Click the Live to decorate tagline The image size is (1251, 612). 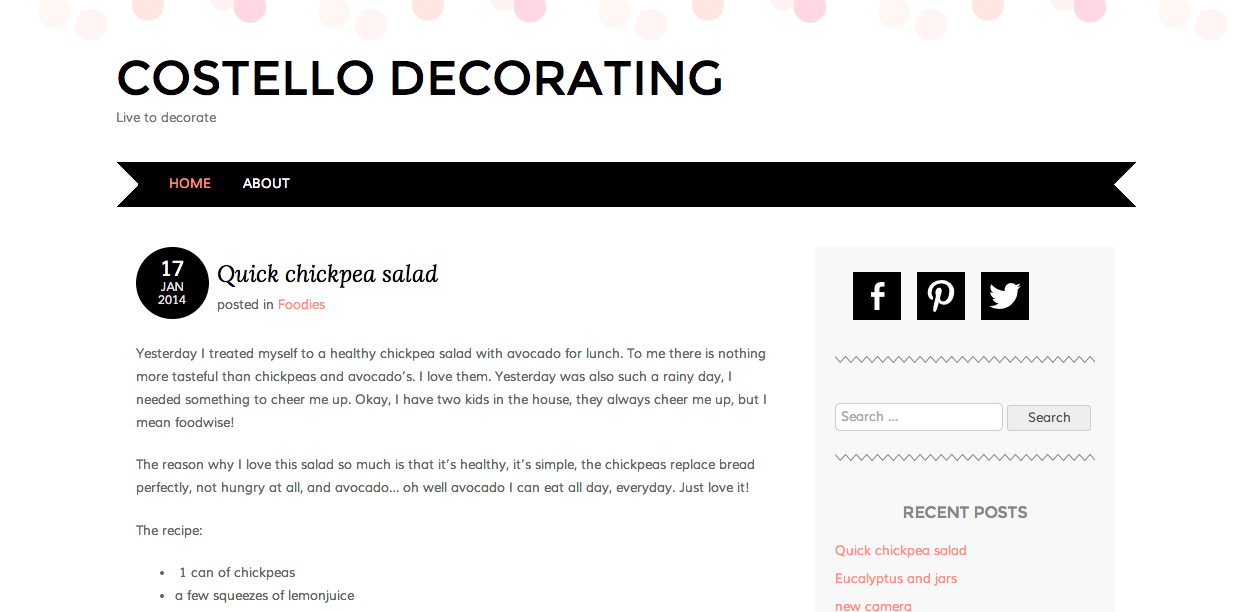[x=166, y=118]
